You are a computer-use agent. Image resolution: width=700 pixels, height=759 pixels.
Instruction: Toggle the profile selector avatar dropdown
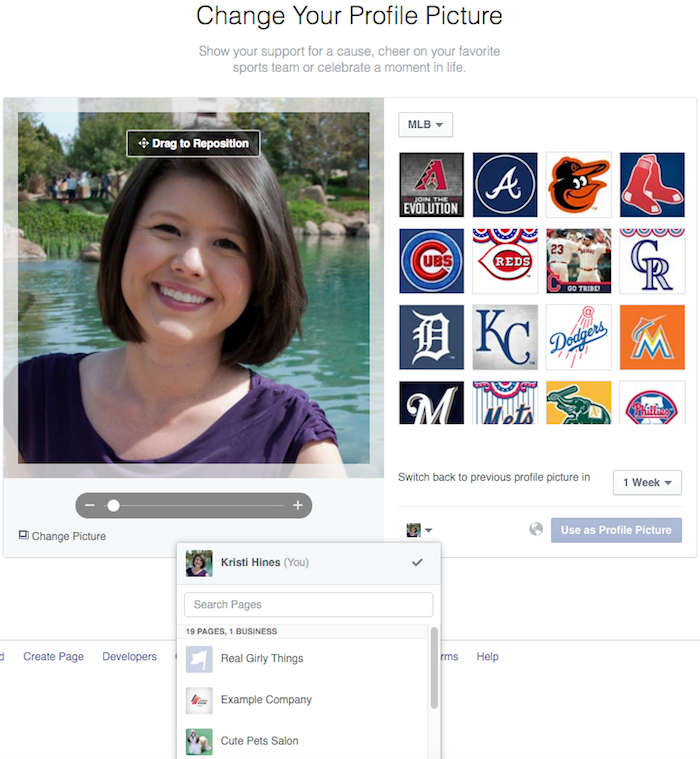tap(419, 530)
